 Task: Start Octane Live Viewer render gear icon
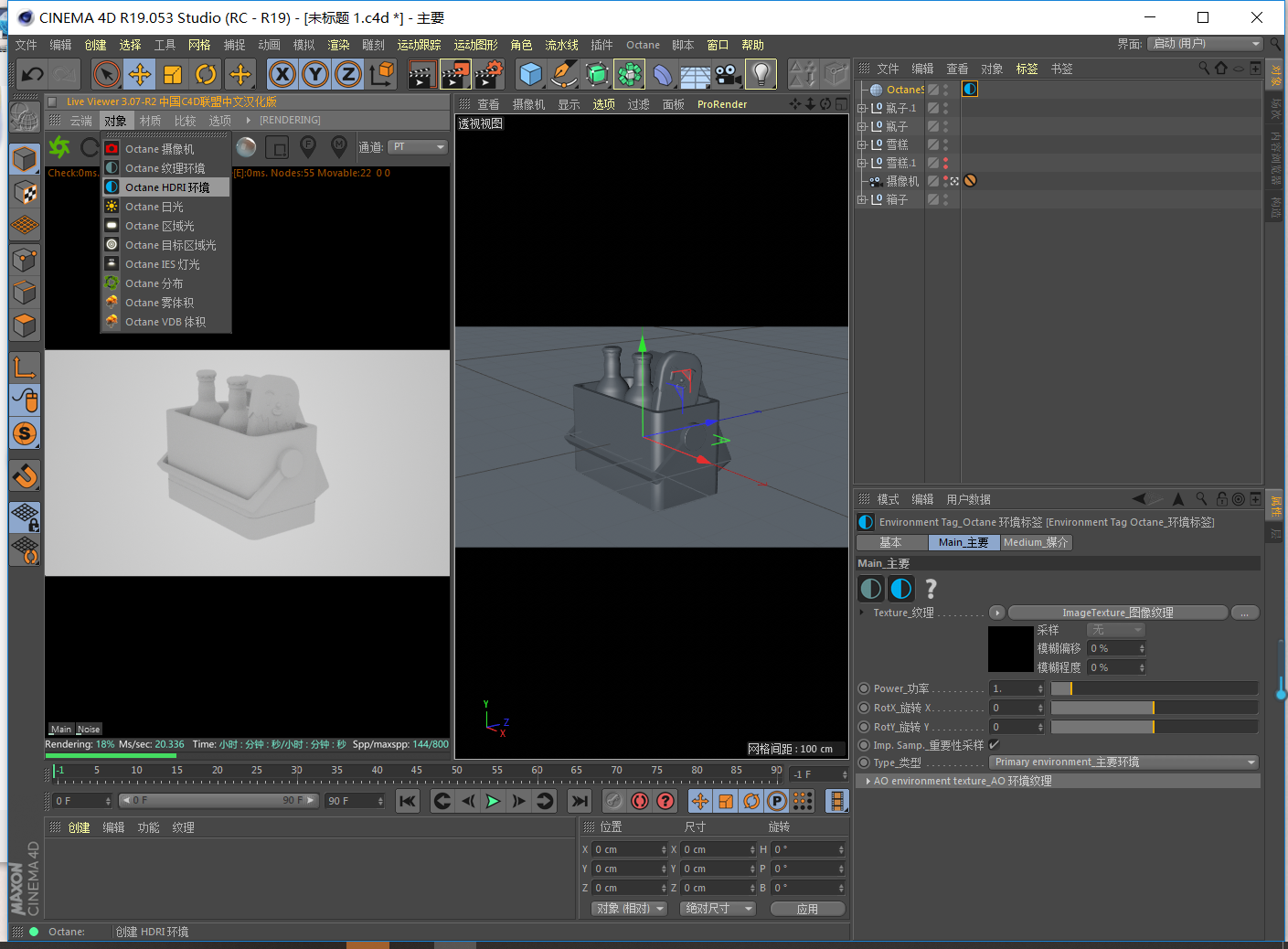[x=60, y=146]
